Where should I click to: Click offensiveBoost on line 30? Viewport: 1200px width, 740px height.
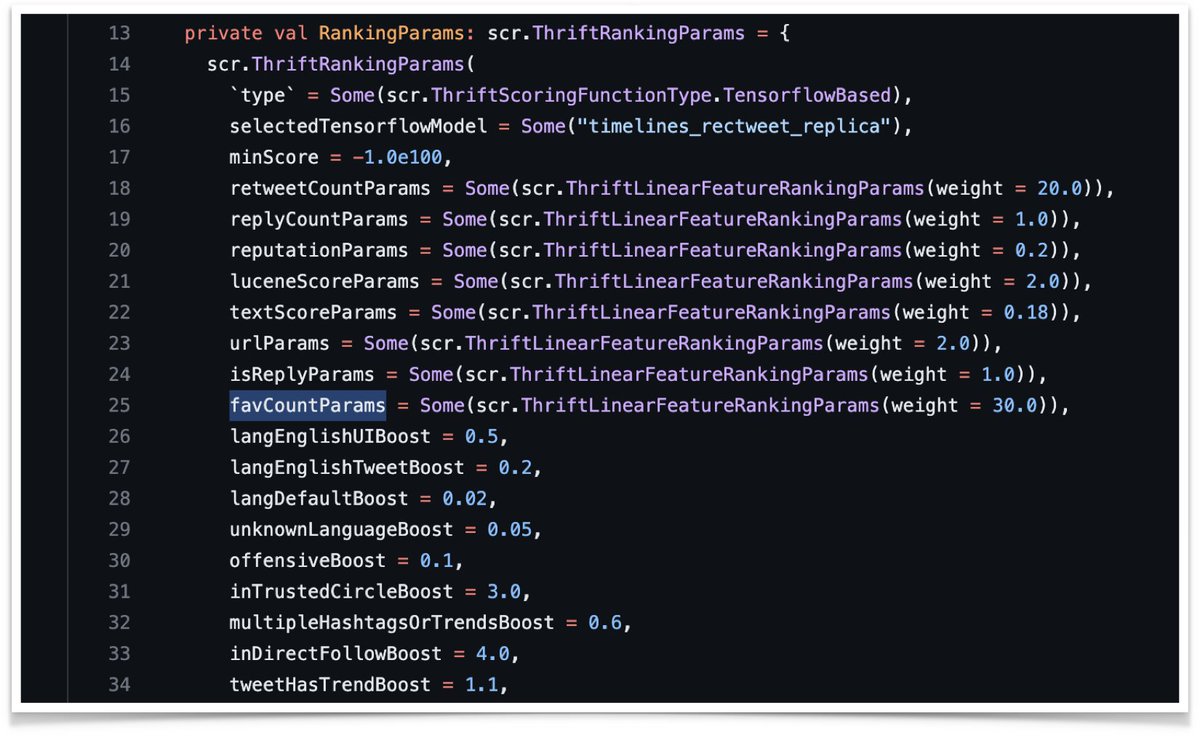(x=308, y=560)
